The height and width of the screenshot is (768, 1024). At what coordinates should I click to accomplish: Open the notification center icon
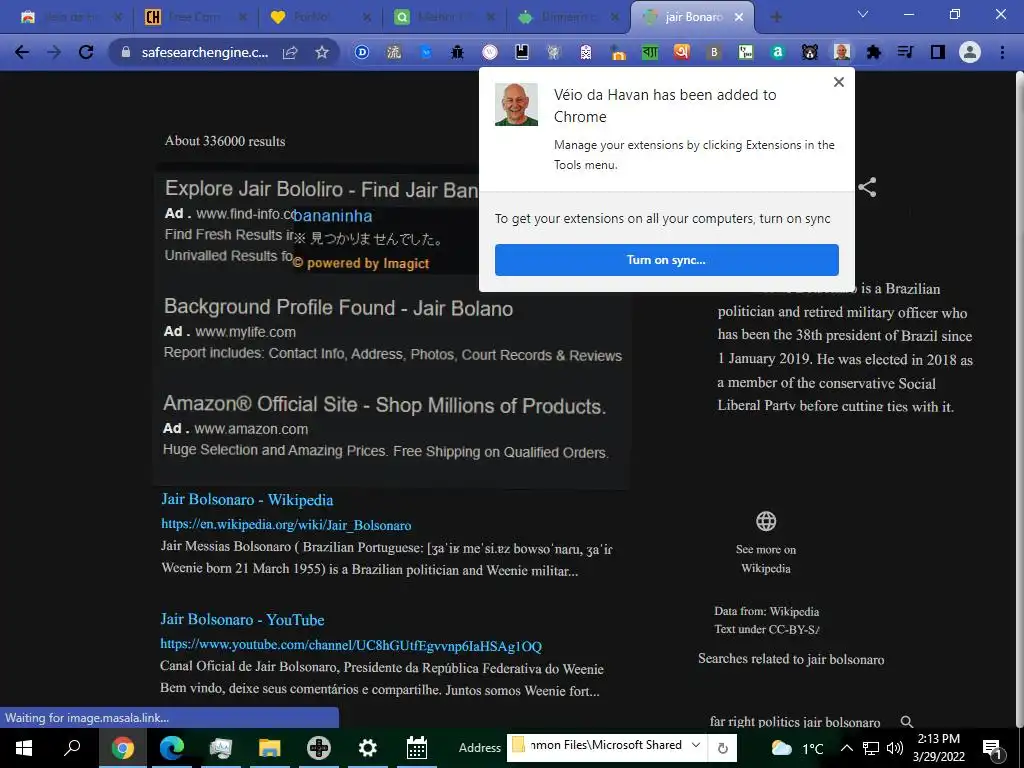pos(992,748)
